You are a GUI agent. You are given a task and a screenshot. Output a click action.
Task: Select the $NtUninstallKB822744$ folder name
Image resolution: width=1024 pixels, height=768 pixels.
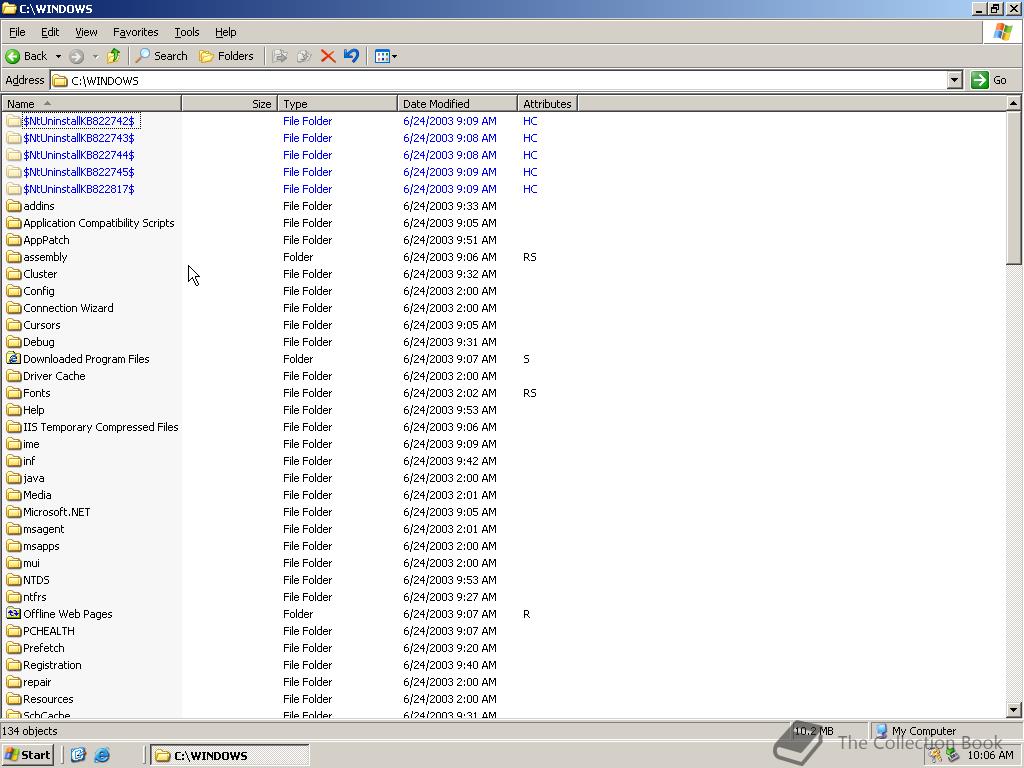point(79,155)
